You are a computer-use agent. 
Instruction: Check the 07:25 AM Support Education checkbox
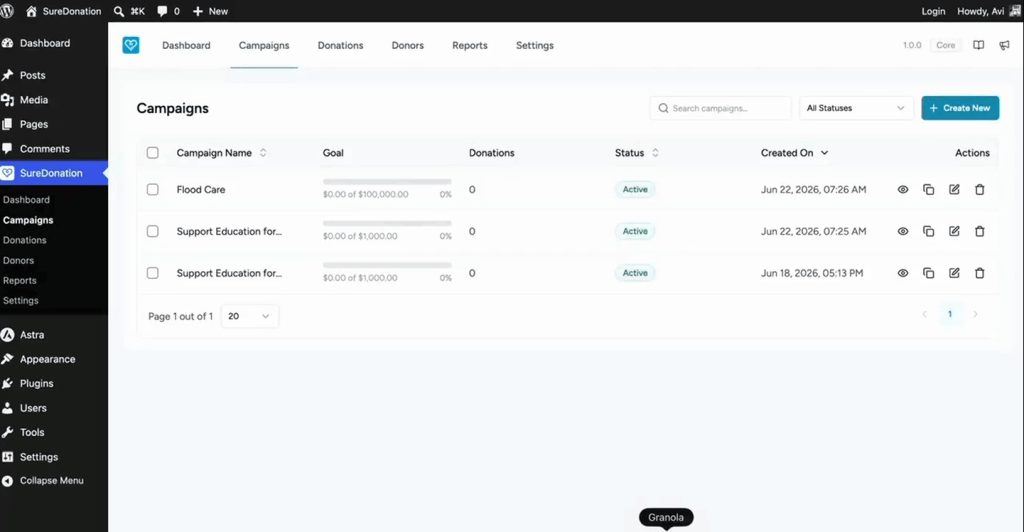[x=152, y=231]
